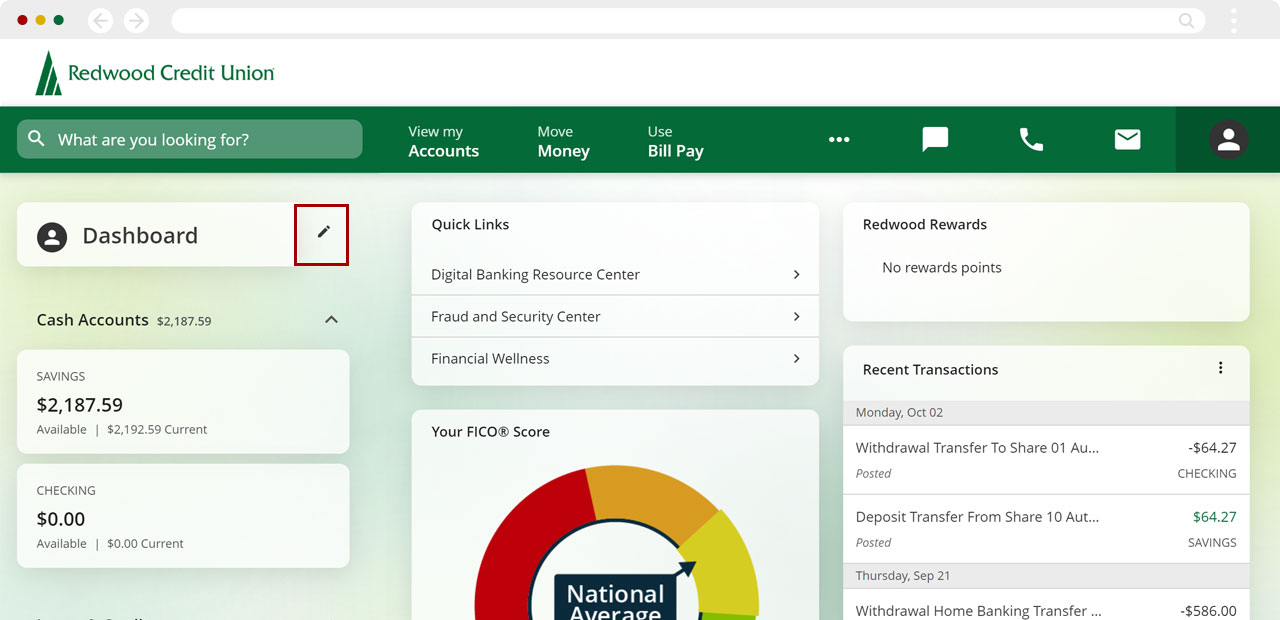The image size is (1280, 620).
Task: Click chevron beside Digital Banking Resource Center
Action: 796,274
